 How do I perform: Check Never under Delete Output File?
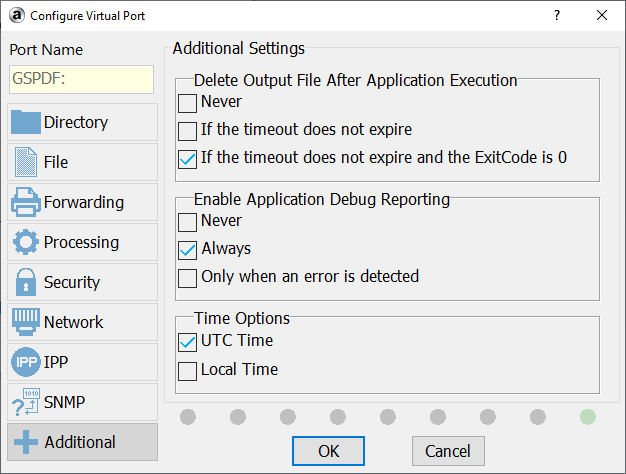pos(187,102)
